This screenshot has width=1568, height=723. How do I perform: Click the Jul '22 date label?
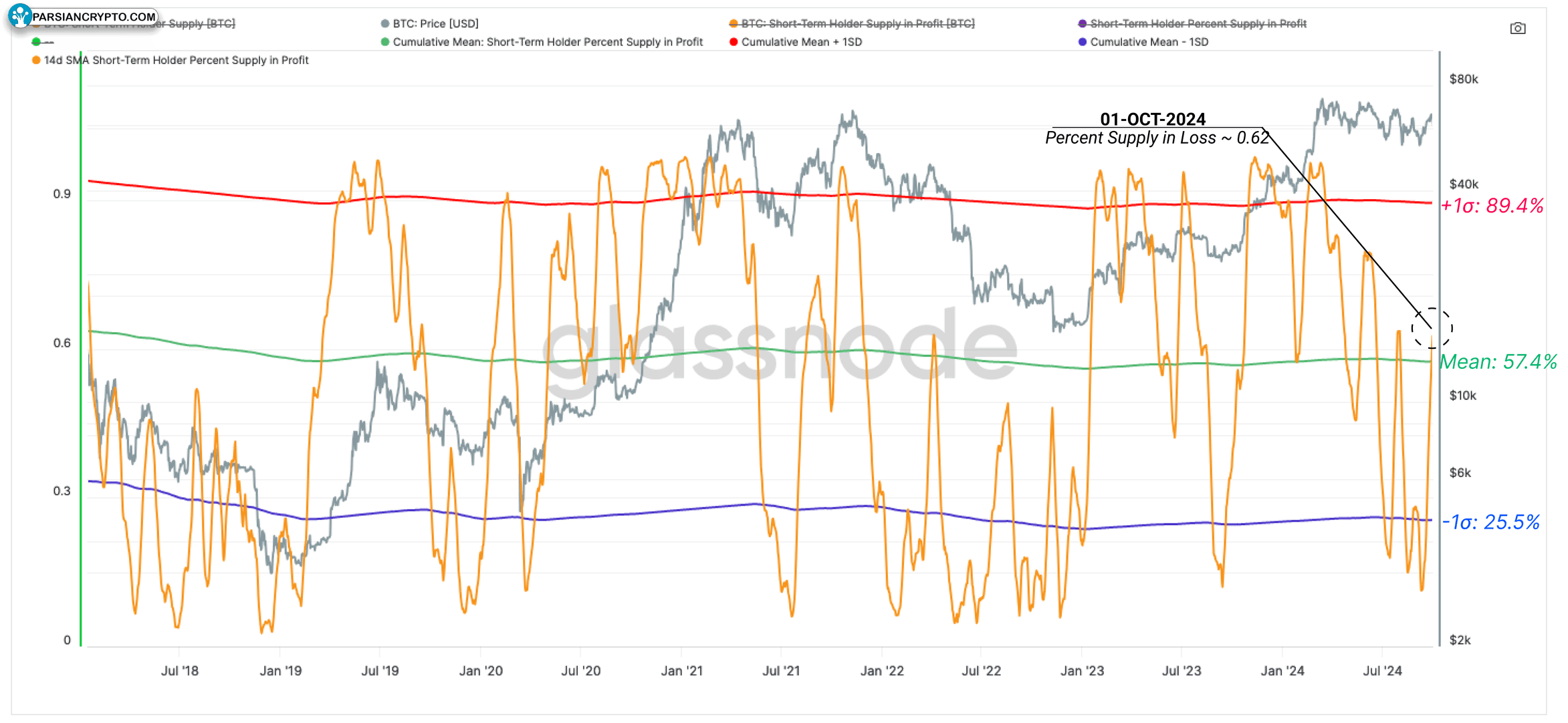coord(981,670)
